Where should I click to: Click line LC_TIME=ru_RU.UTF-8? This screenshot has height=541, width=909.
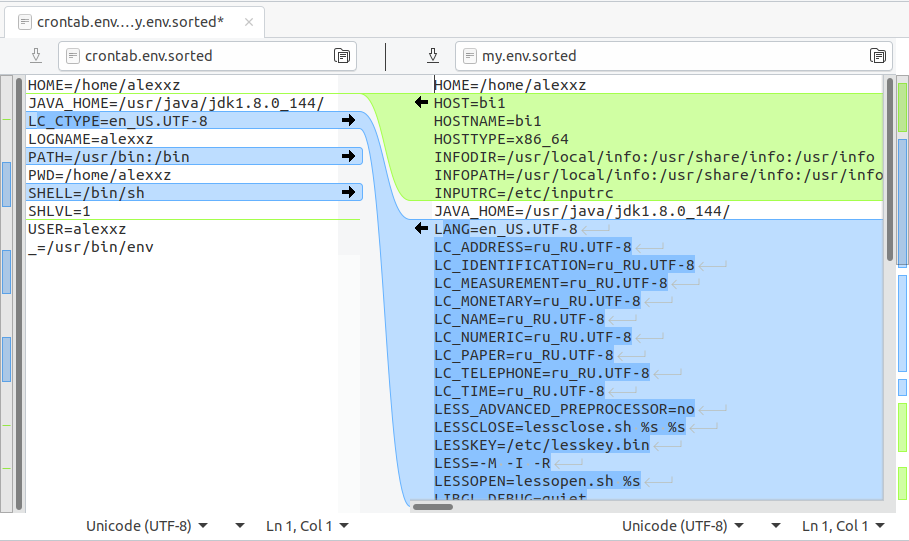519,390
